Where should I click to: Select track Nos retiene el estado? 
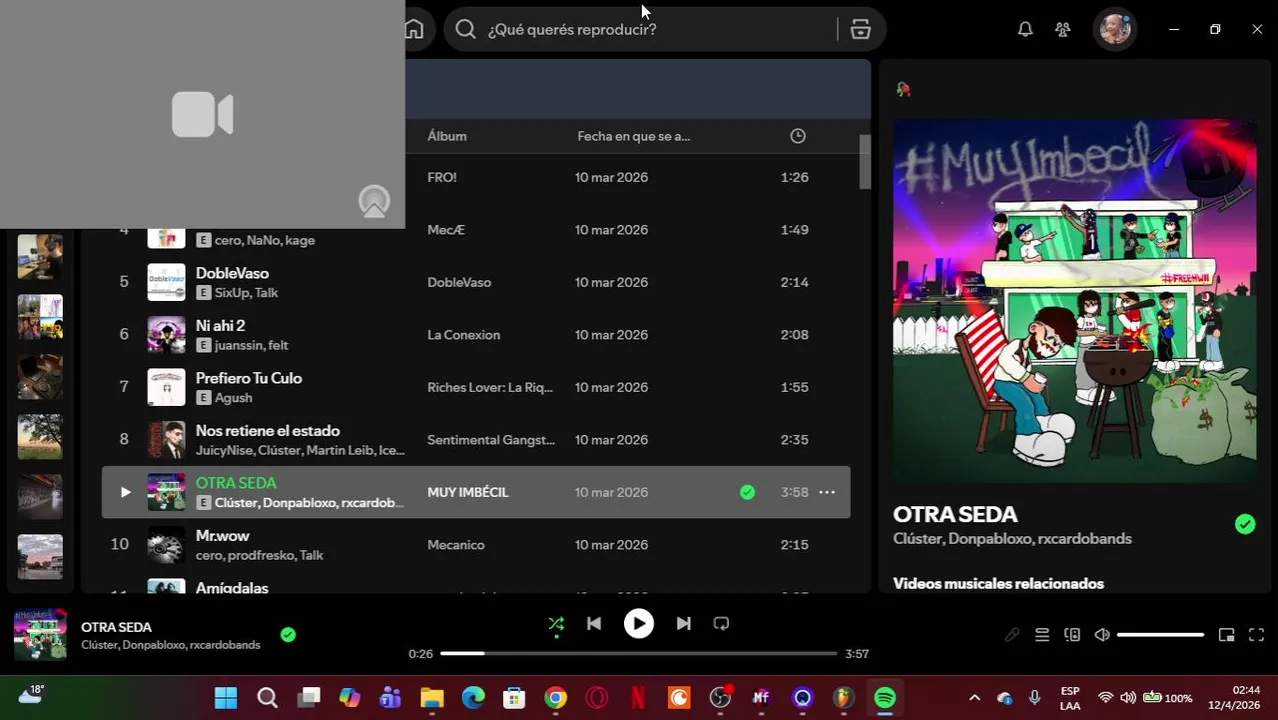click(x=268, y=431)
